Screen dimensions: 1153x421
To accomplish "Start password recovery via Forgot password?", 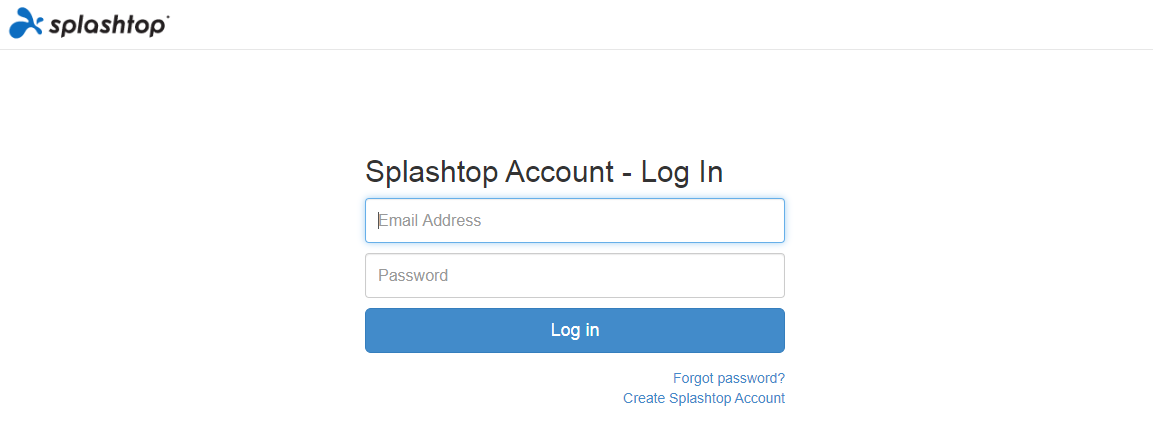I will [x=728, y=378].
